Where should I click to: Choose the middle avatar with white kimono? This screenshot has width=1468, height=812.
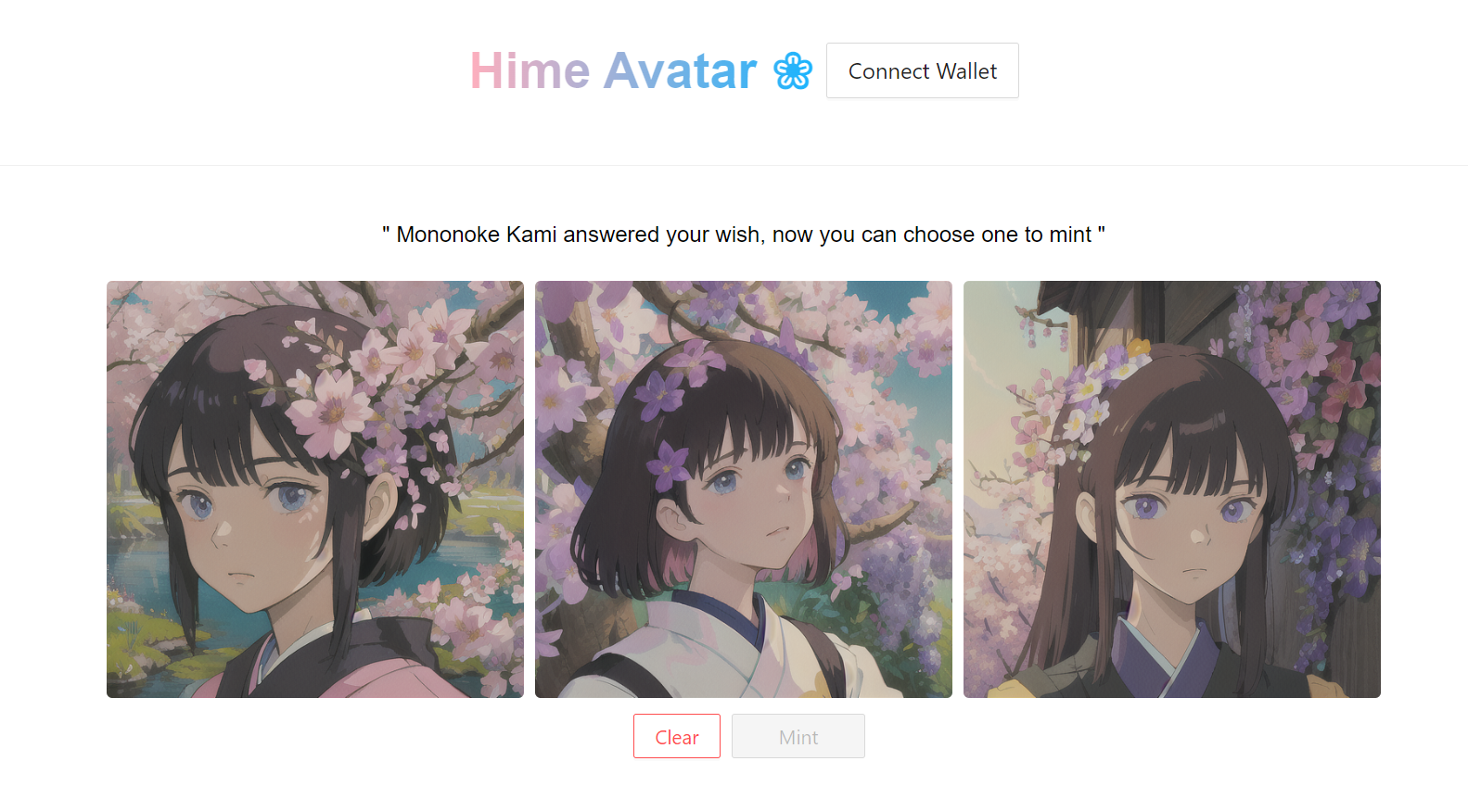pyautogui.click(x=744, y=489)
